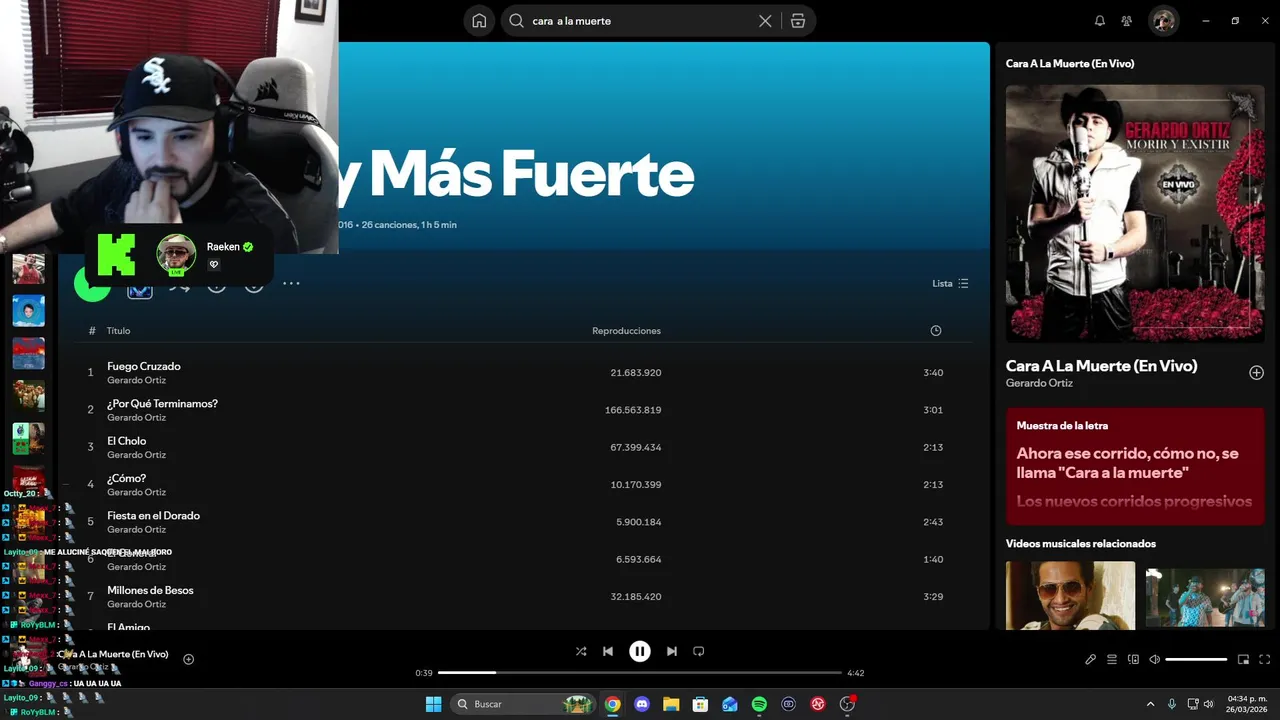Open first related music video thumbnail
This screenshot has height=720, width=1280.
tap(1070, 595)
